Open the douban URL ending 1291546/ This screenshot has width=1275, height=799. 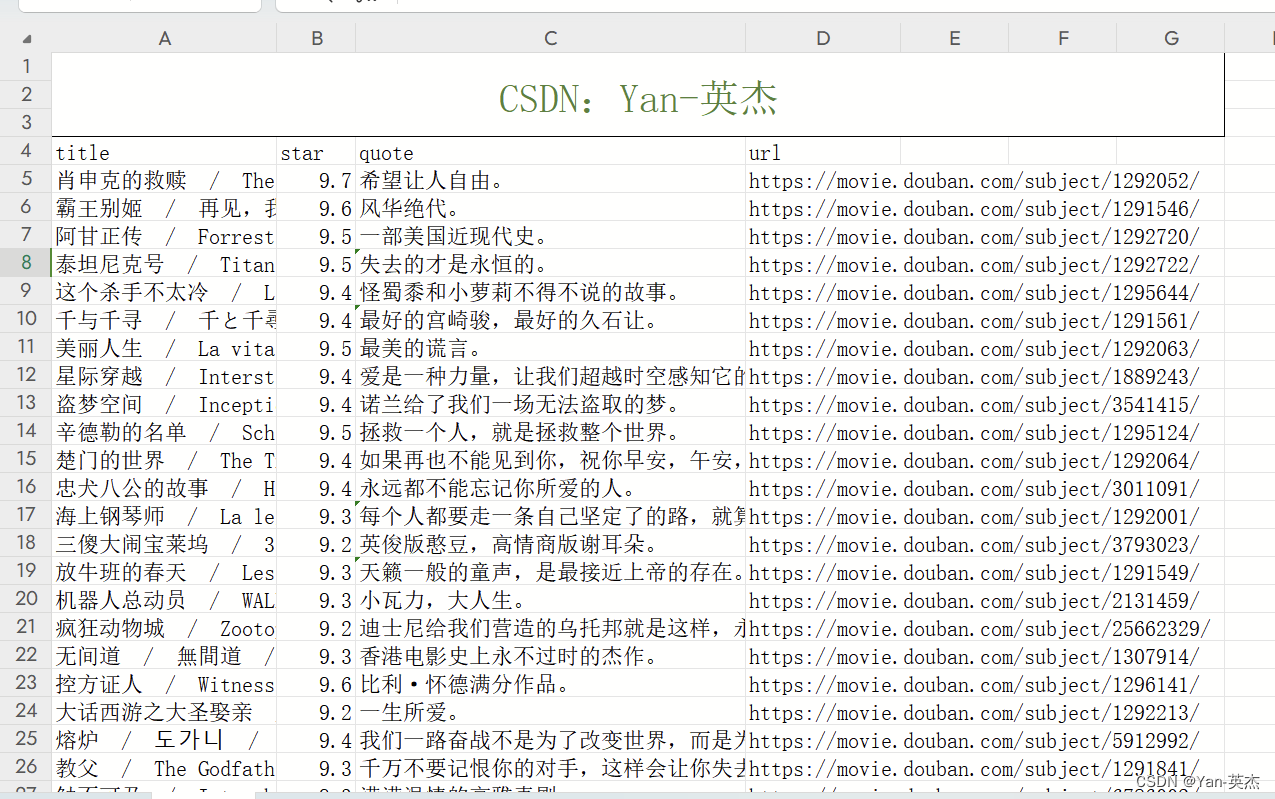pyautogui.click(x=974, y=209)
